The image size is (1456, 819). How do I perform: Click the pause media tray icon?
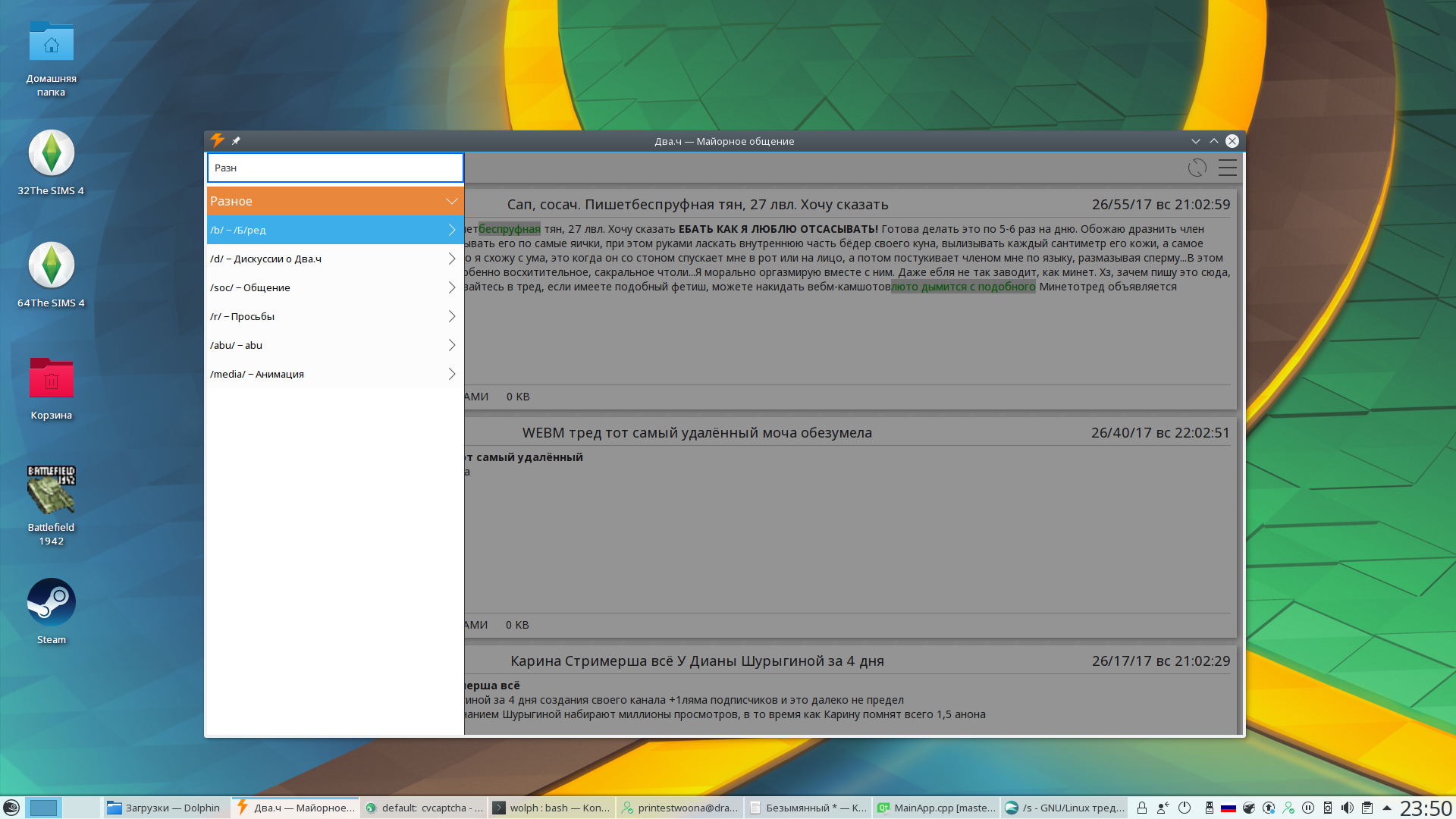(x=1308, y=808)
